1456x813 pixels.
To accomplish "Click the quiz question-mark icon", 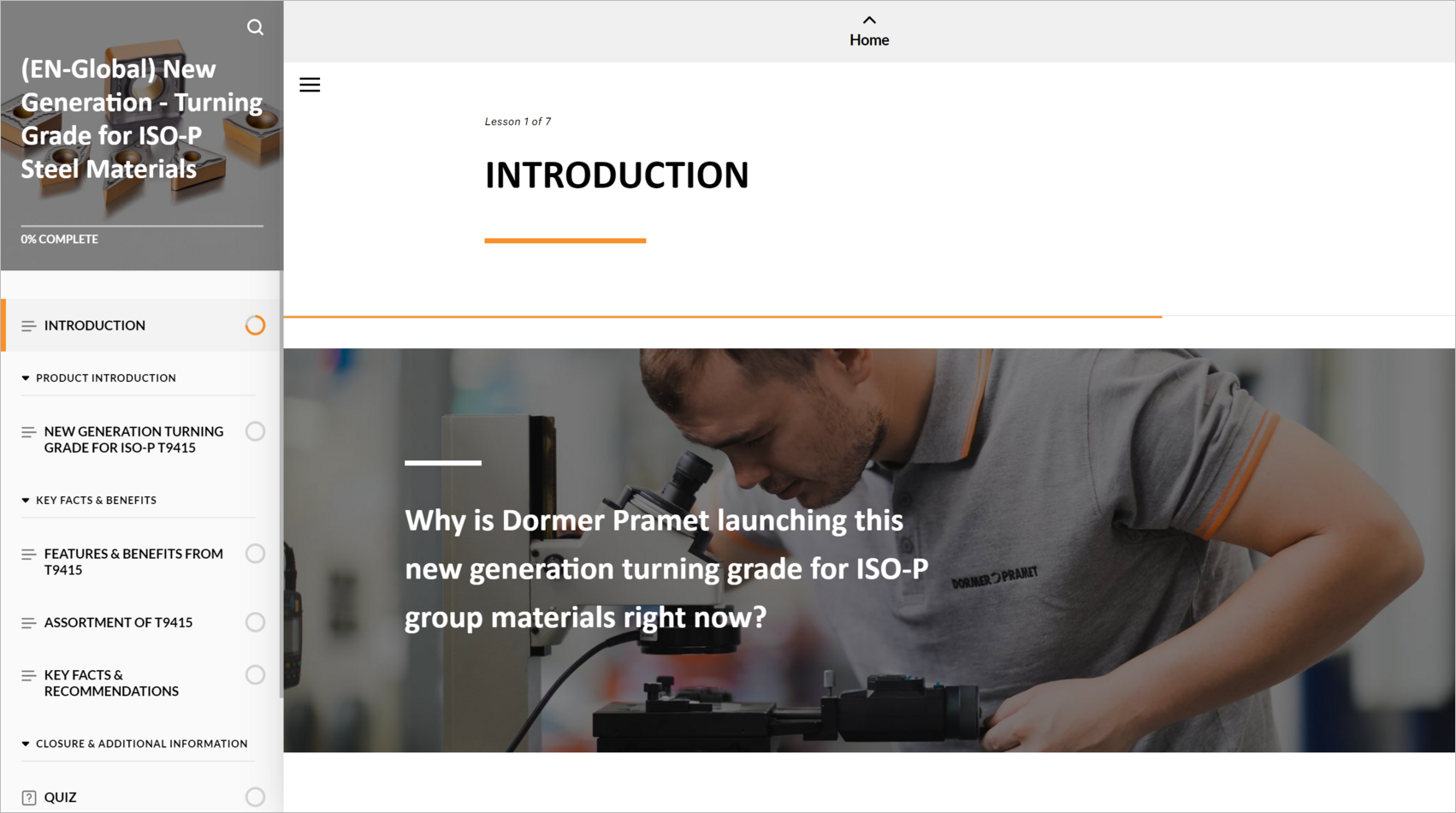I will click(x=28, y=798).
